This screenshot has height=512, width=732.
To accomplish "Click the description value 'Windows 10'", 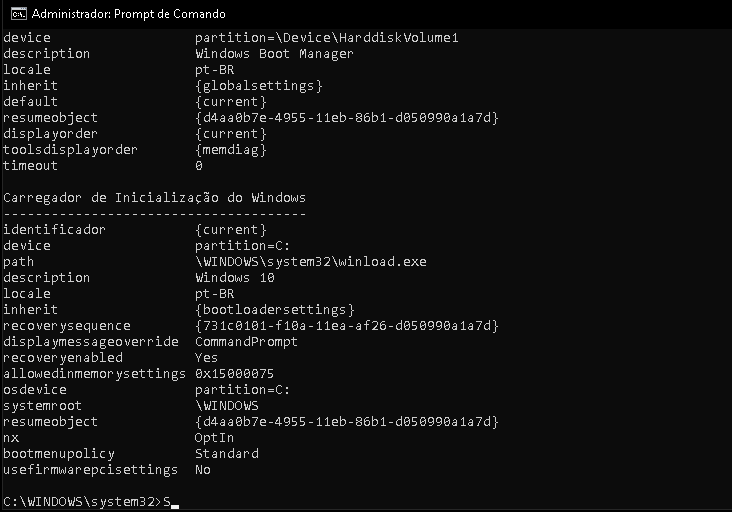I will click(x=235, y=278).
